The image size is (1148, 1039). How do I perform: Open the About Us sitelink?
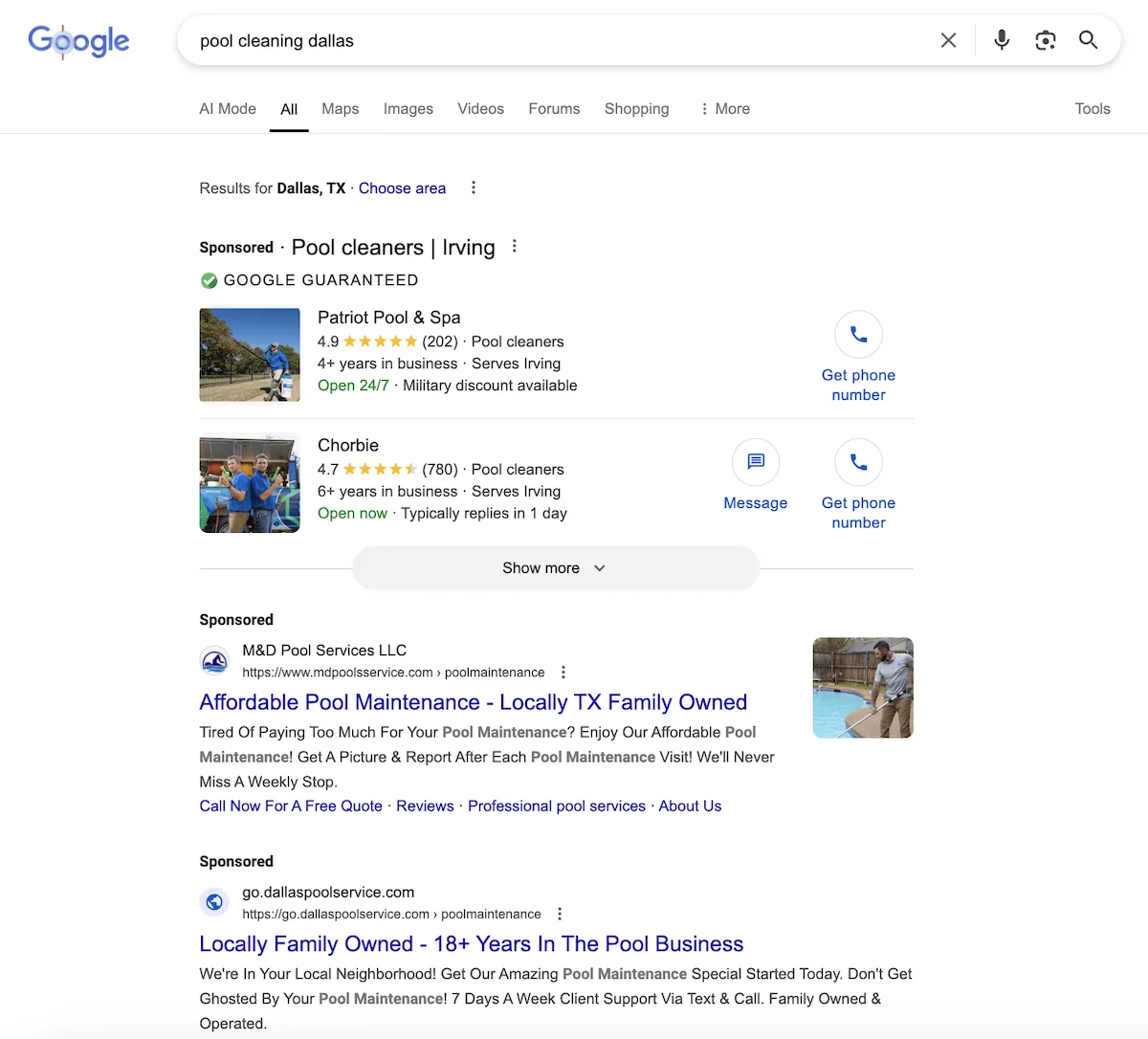click(690, 807)
